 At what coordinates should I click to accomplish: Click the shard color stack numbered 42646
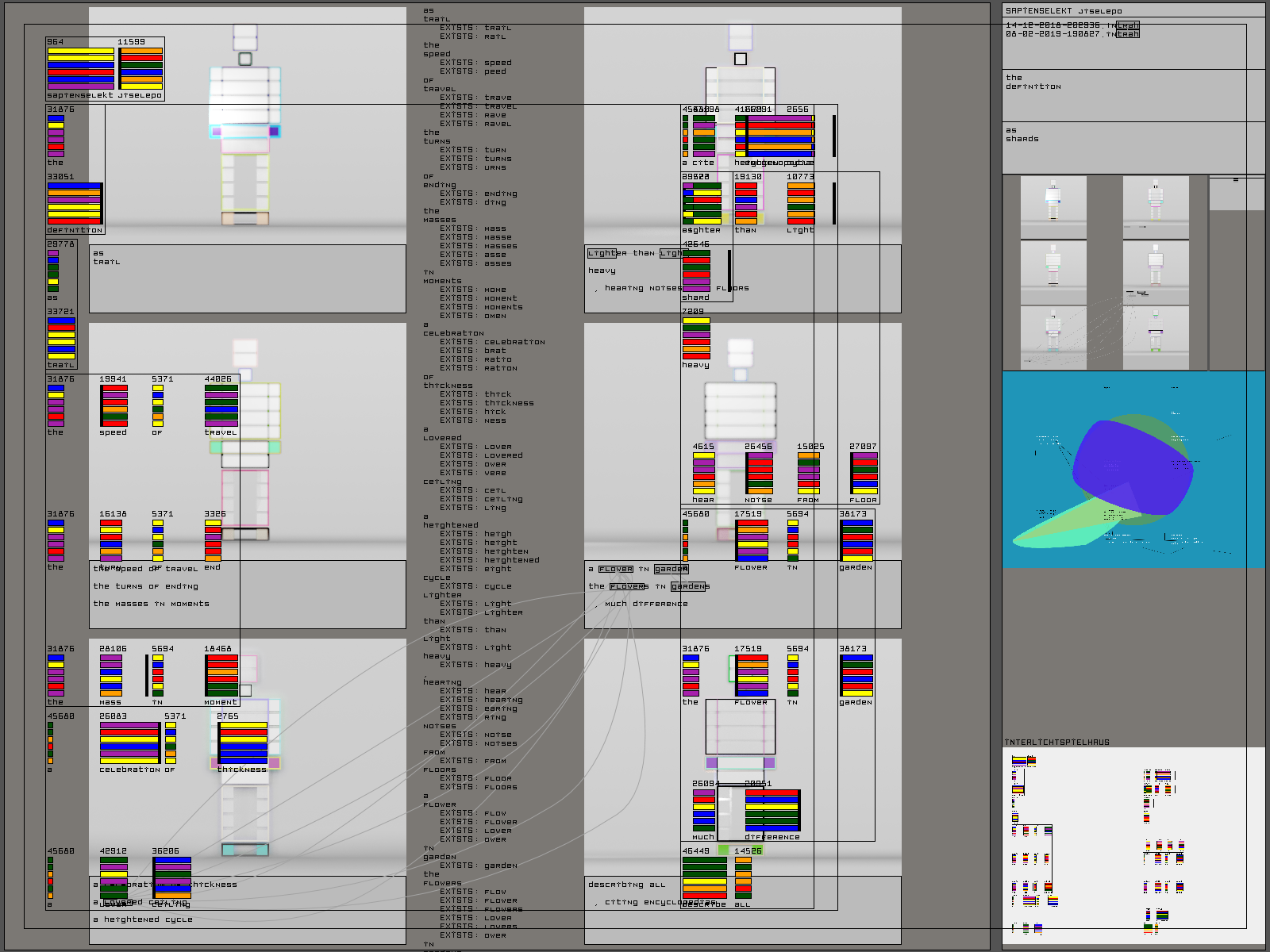(x=696, y=271)
